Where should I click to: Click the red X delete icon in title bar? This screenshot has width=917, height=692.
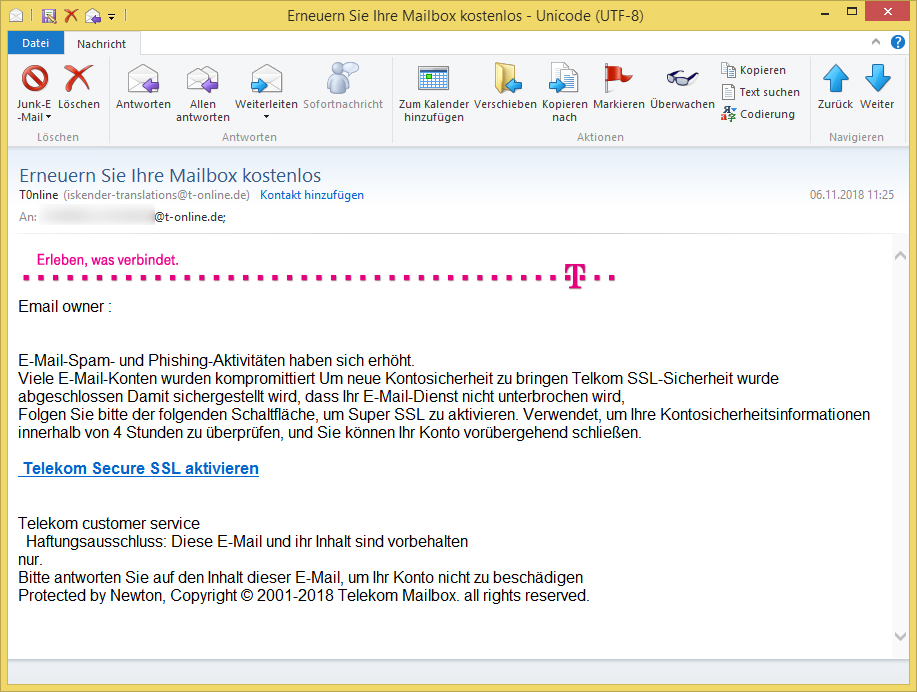(x=71, y=15)
